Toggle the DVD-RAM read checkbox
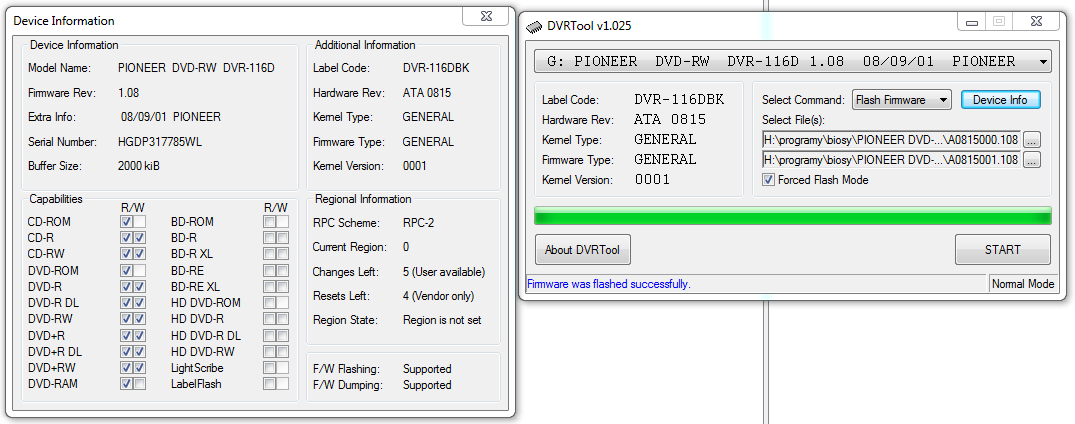The width and height of the screenshot is (1075, 424). [x=126, y=384]
